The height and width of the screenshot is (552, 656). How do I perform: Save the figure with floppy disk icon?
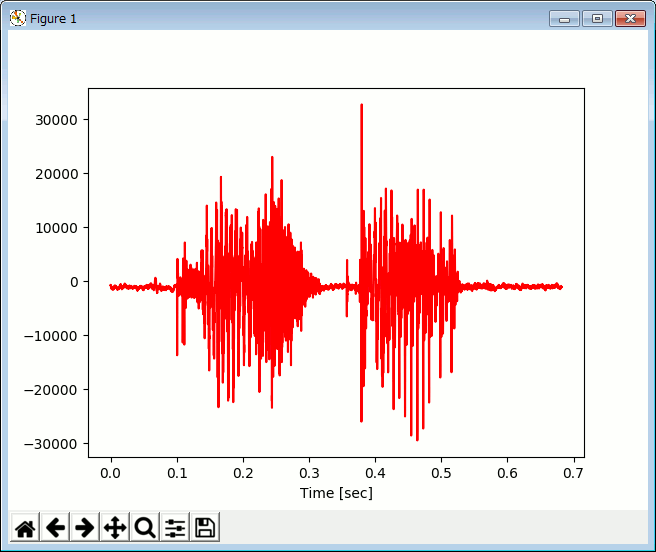click(x=205, y=527)
